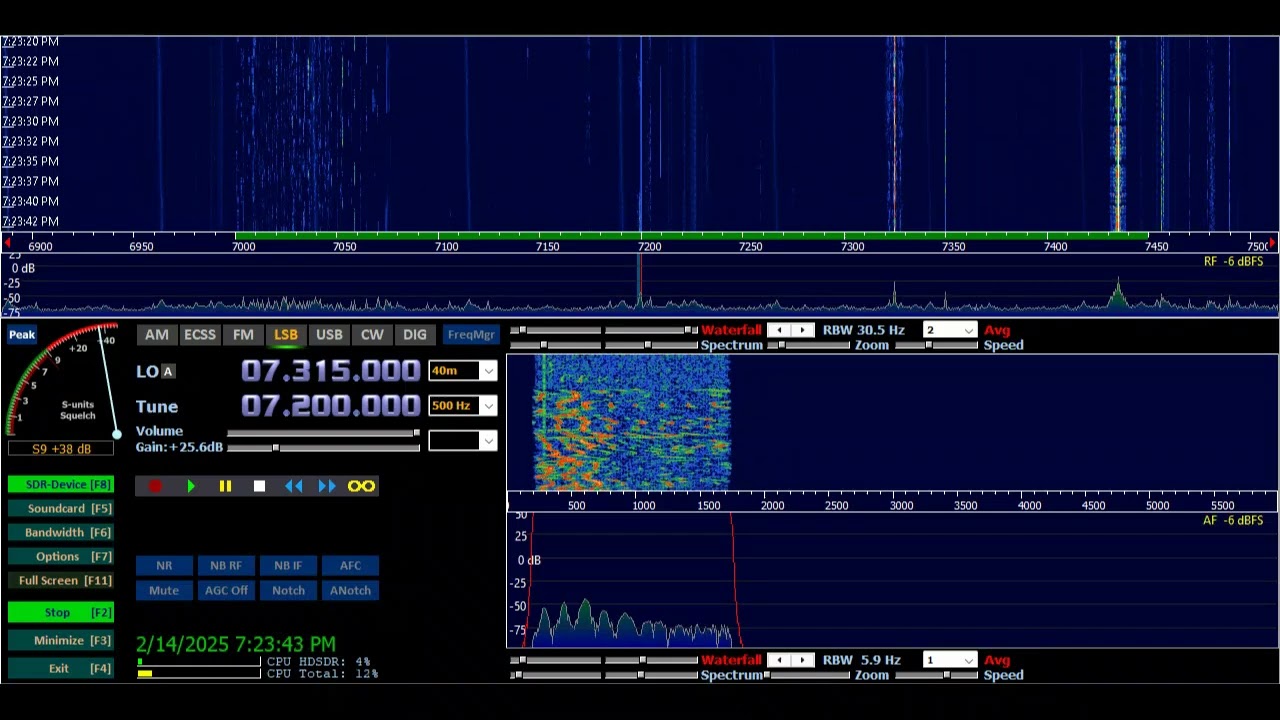Select USB mode
Viewport: 1280px width, 720px height.
pyautogui.click(x=329, y=335)
